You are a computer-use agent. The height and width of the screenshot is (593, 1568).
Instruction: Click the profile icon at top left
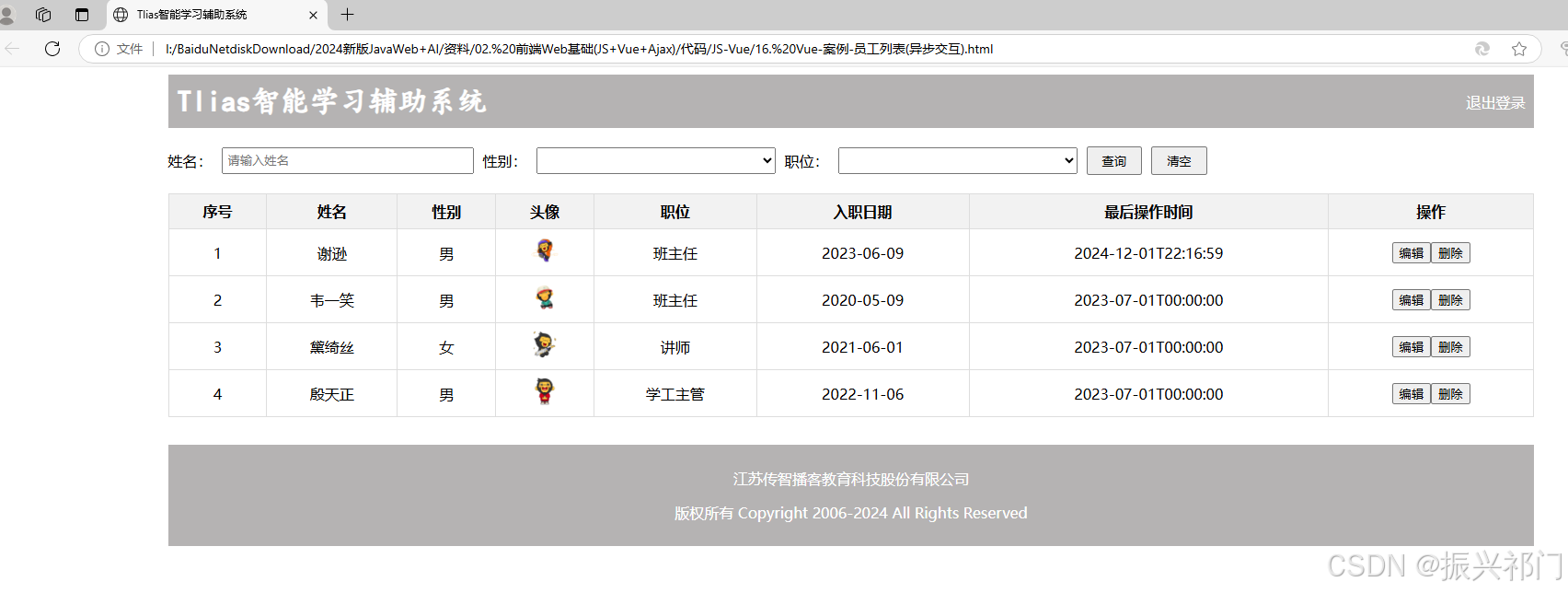click(7, 15)
